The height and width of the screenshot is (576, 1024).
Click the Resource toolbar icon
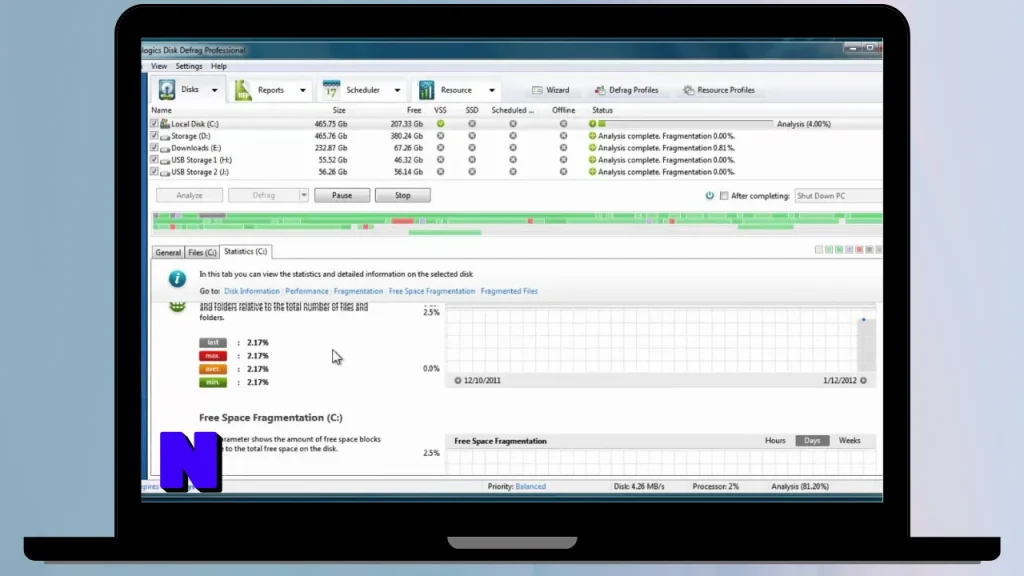tap(426, 89)
